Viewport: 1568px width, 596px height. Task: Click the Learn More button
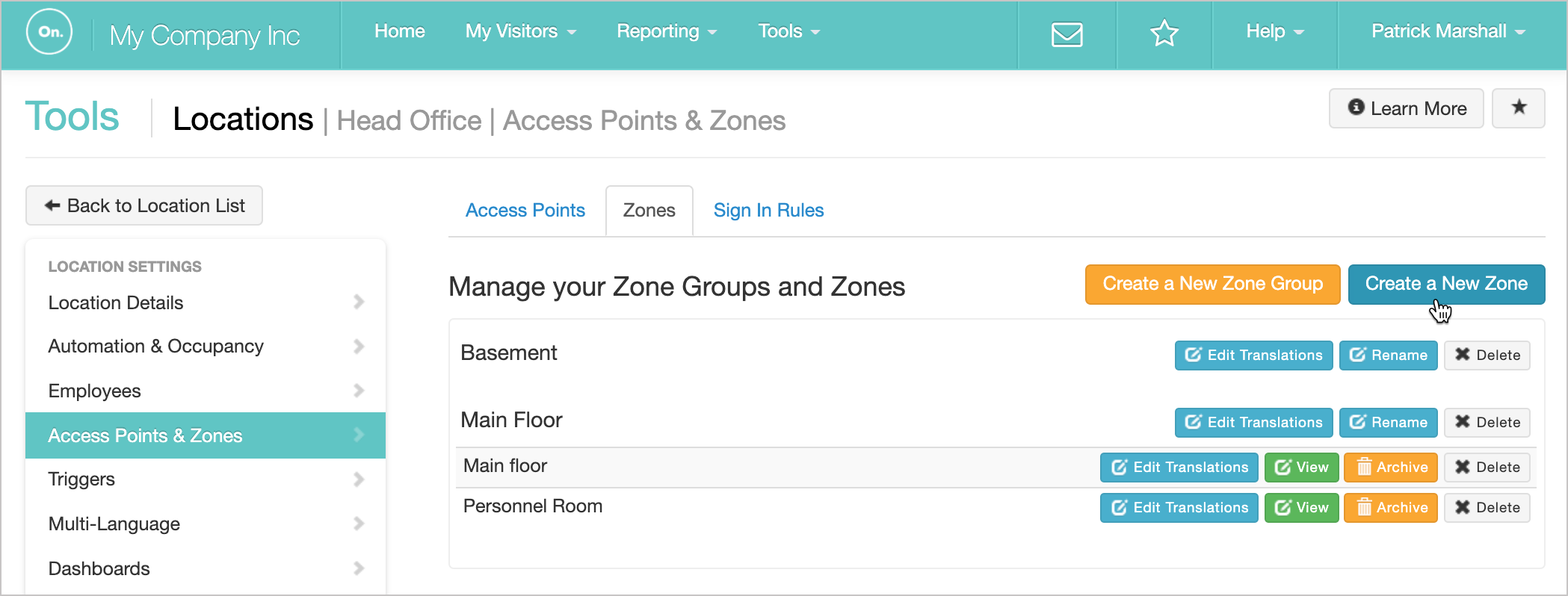pyautogui.click(x=1406, y=108)
